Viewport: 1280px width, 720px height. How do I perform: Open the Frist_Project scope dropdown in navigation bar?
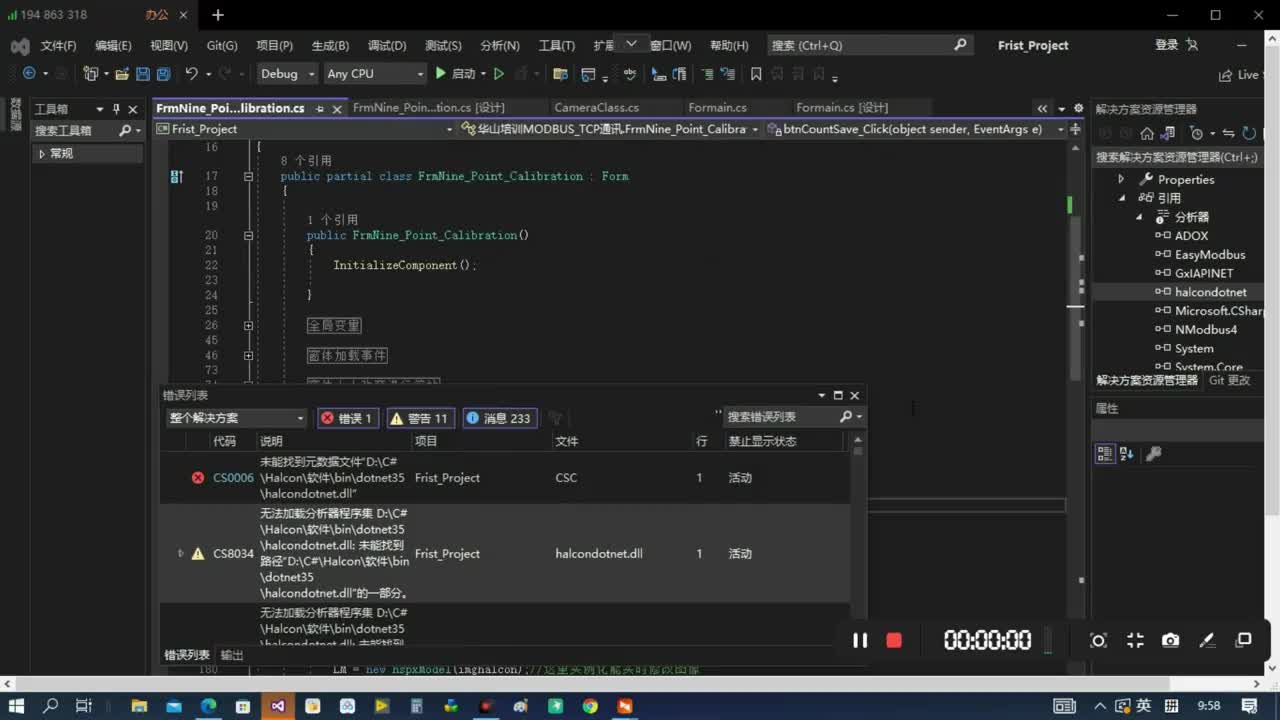tap(304, 129)
